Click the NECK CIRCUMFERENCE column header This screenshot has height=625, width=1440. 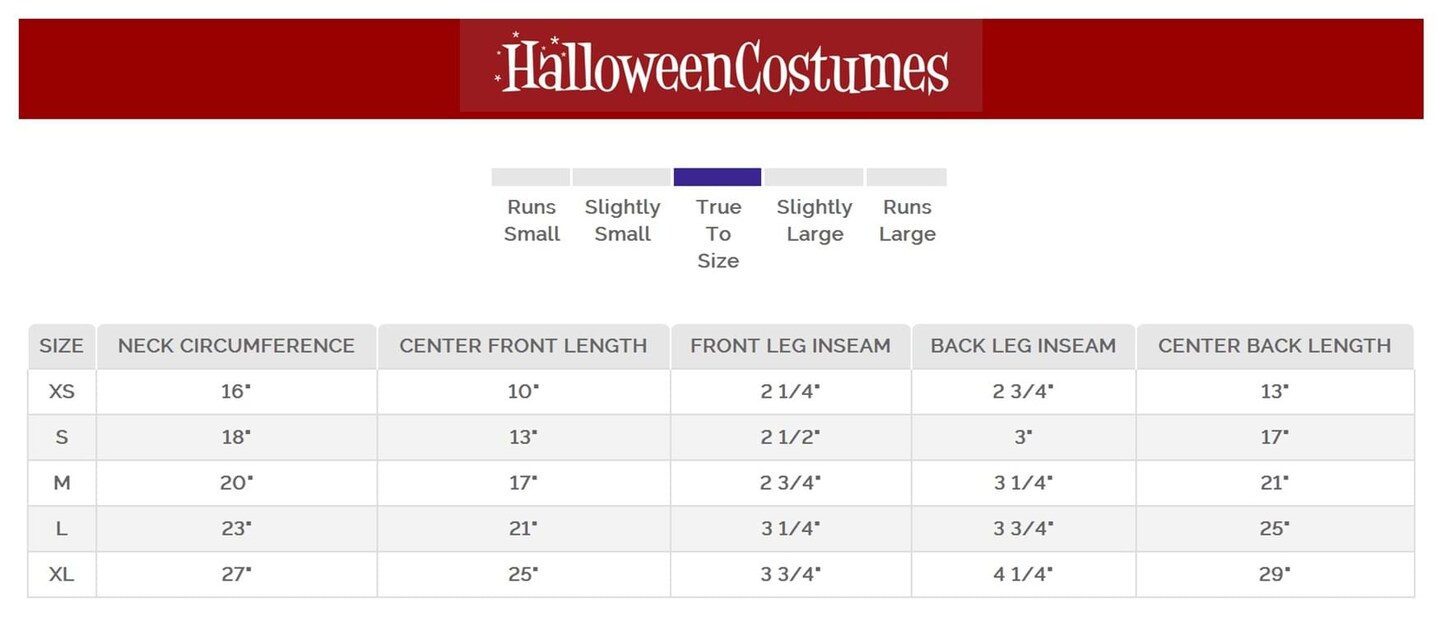236,346
